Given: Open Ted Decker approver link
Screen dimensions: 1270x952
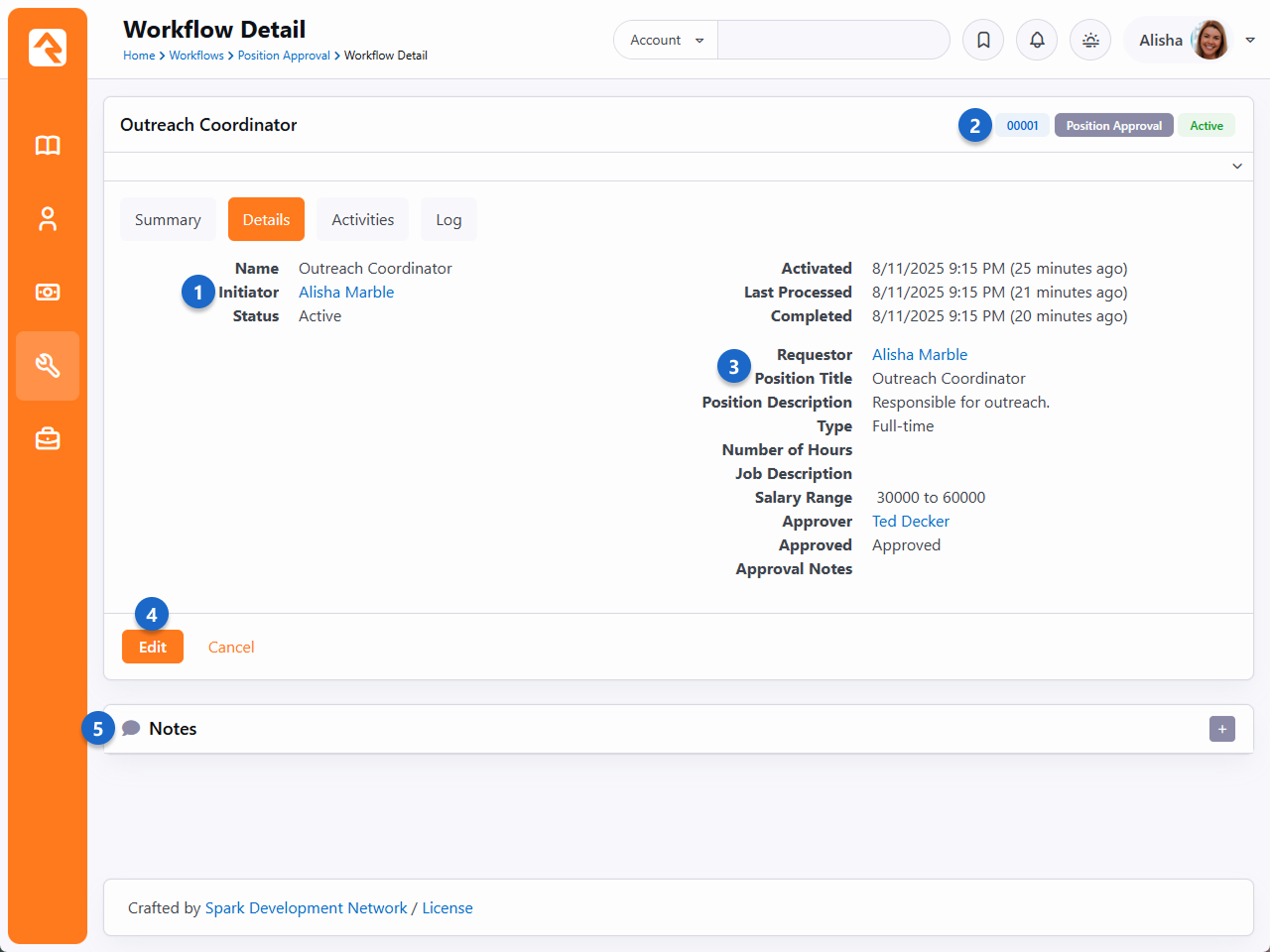Looking at the screenshot, I should (x=910, y=522).
